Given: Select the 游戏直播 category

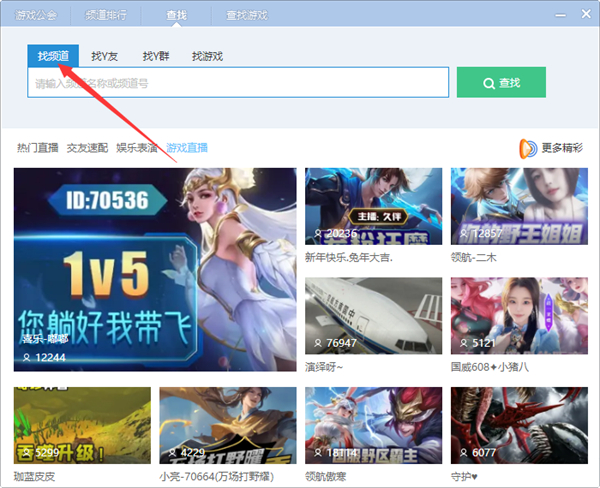Looking at the screenshot, I should (x=187, y=148).
